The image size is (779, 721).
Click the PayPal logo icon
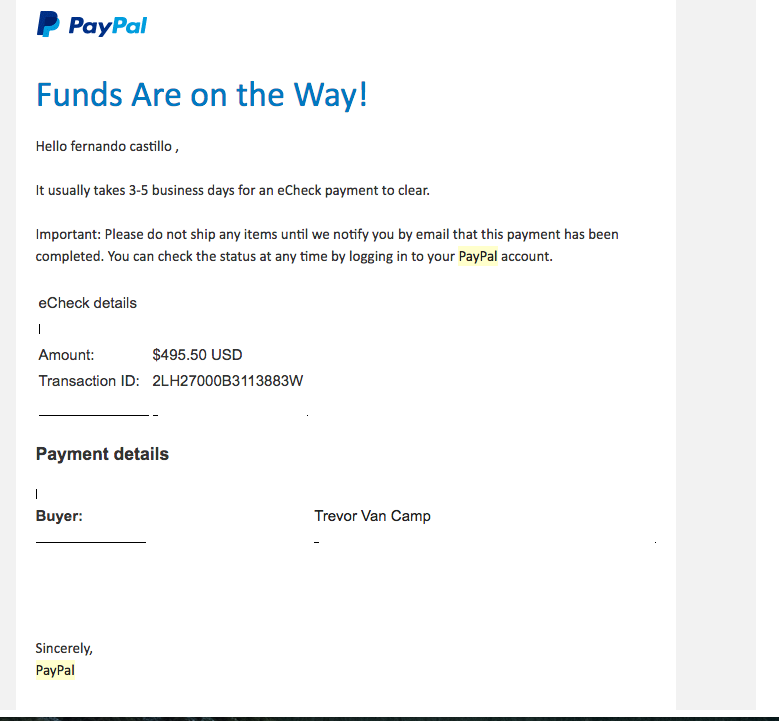click(x=48, y=24)
